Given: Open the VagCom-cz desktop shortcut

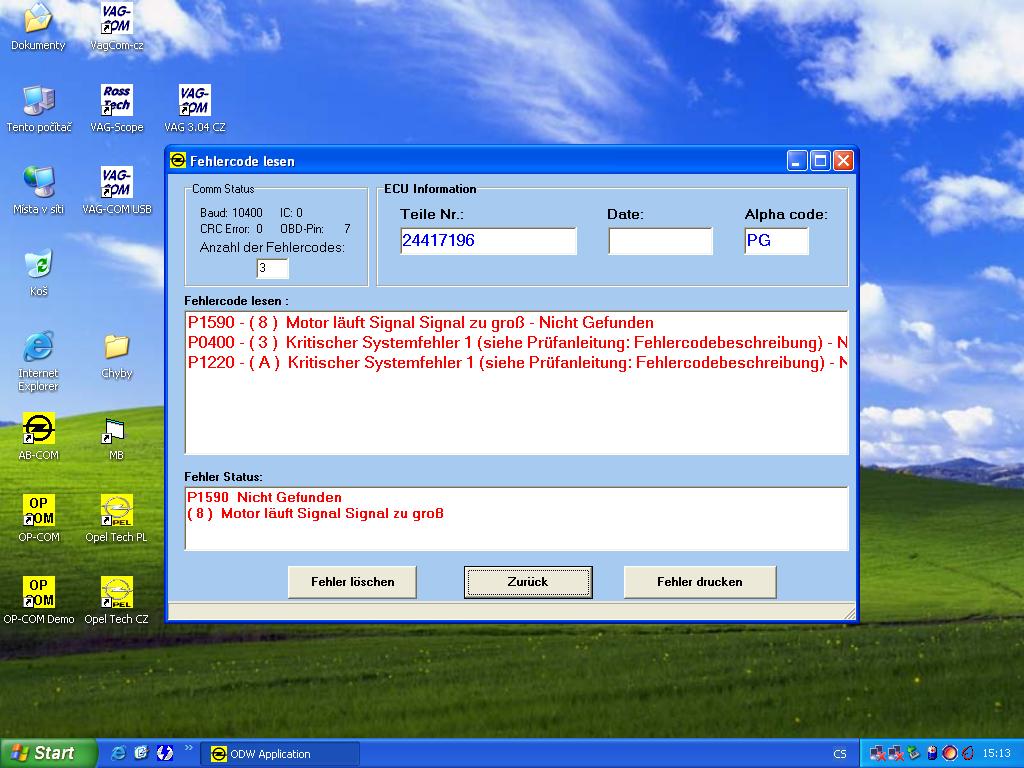Looking at the screenshot, I should pyautogui.click(x=116, y=19).
